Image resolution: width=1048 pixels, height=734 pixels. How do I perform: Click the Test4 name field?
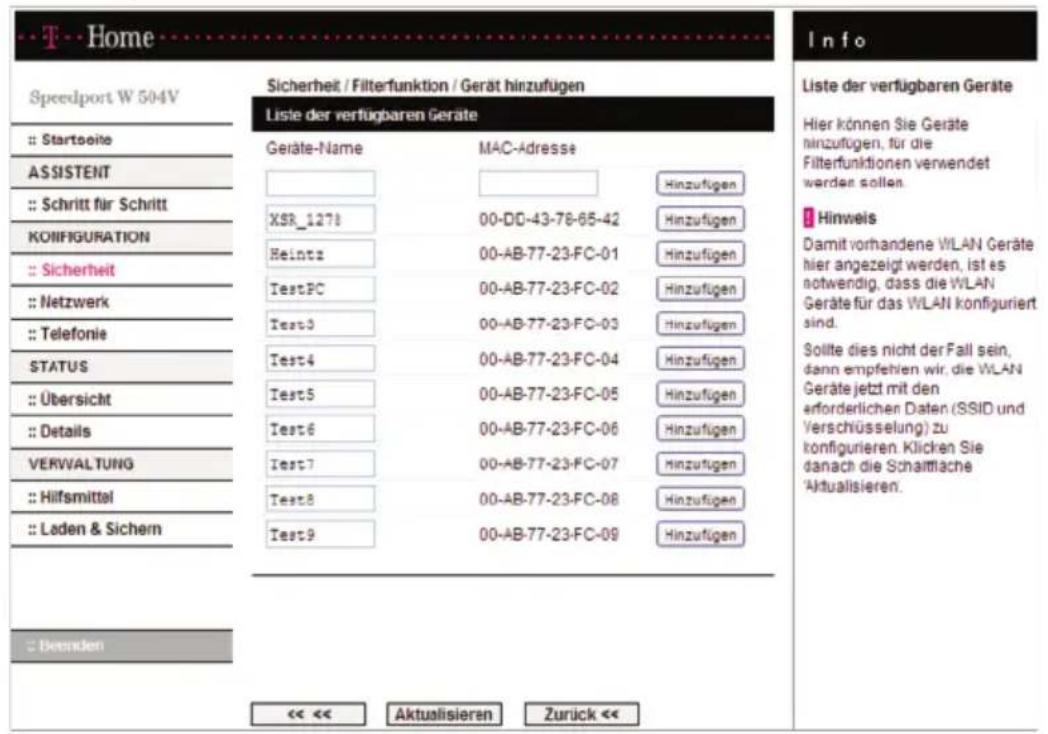coord(320,360)
